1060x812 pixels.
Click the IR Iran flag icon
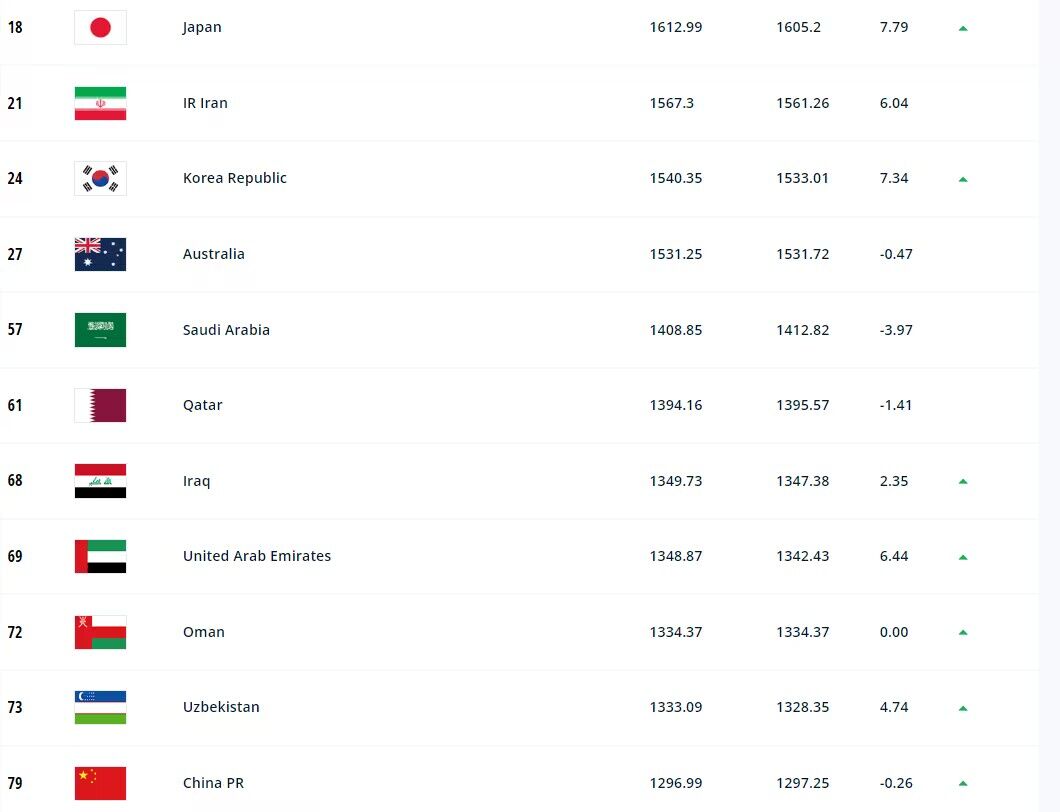pyautogui.click(x=100, y=103)
